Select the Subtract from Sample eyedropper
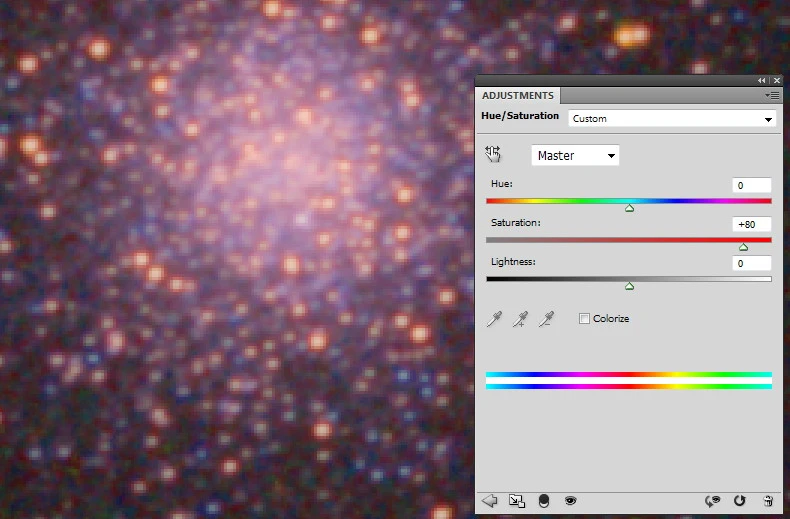Image resolution: width=790 pixels, height=519 pixels. pos(545,319)
